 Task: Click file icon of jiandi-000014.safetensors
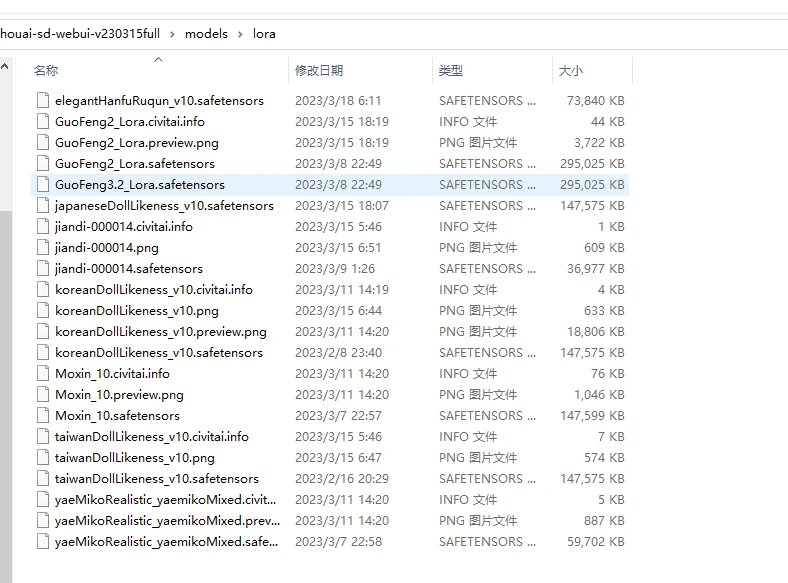click(43, 269)
